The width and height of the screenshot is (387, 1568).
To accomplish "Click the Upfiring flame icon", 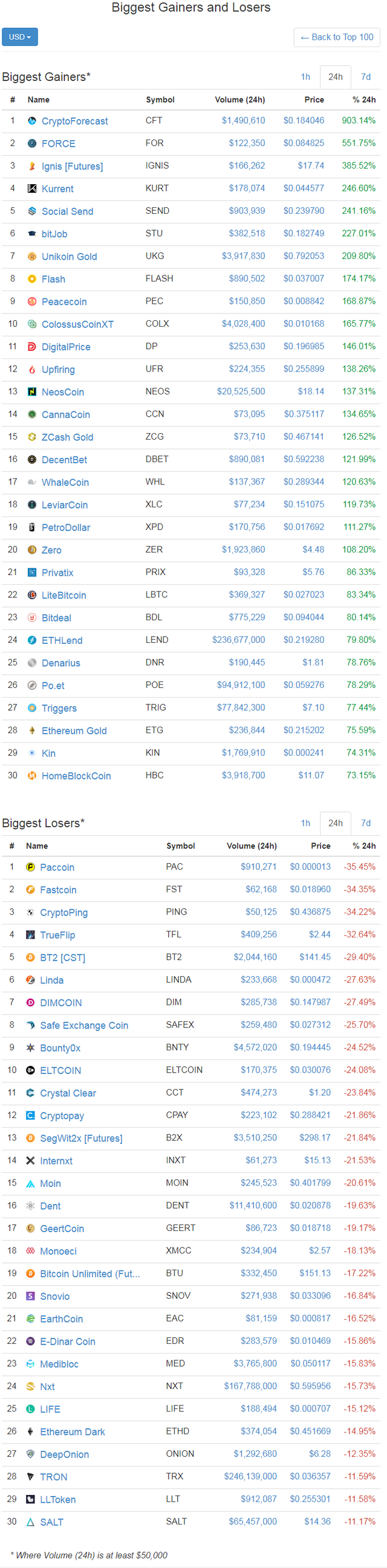I will click(31, 370).
